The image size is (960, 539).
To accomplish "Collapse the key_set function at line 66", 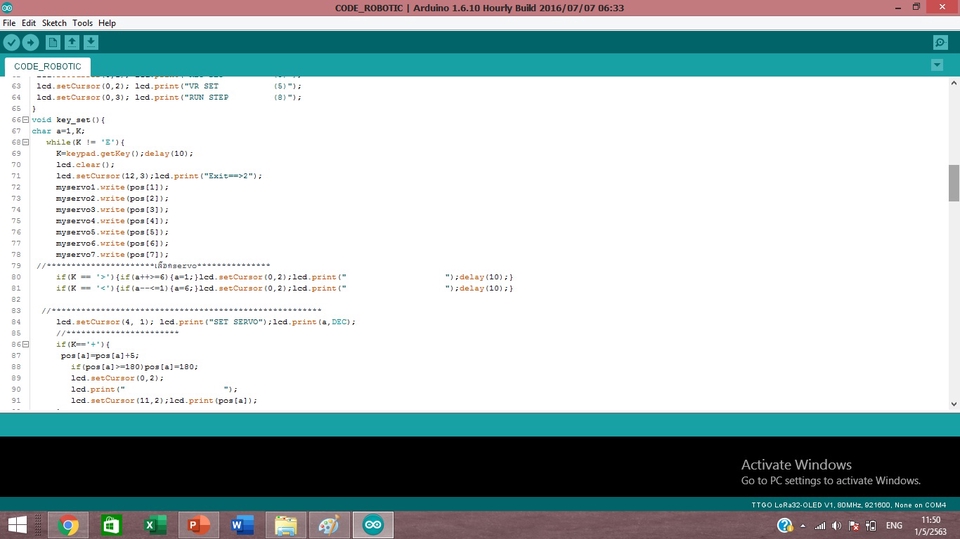I will [26, 120].
